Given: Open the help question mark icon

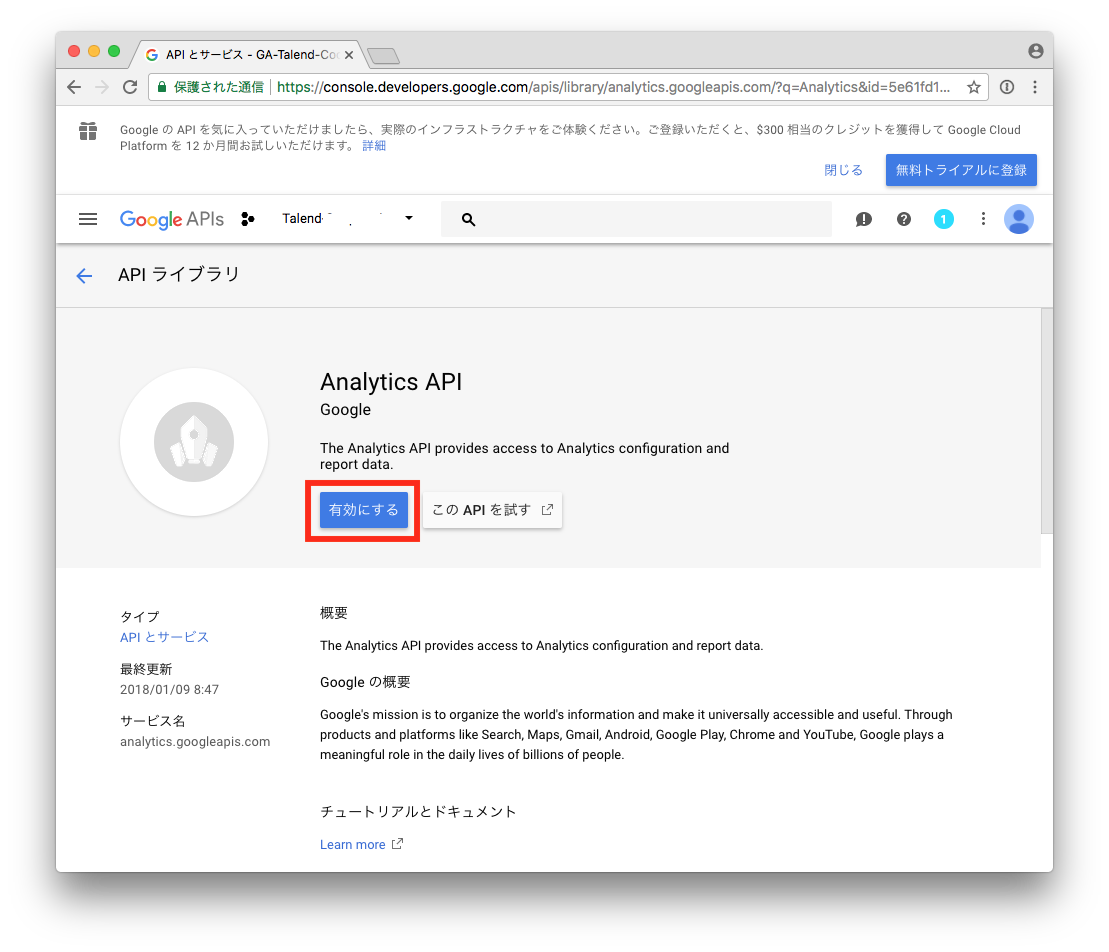Looking at the screenshot, I should point(903,219).
